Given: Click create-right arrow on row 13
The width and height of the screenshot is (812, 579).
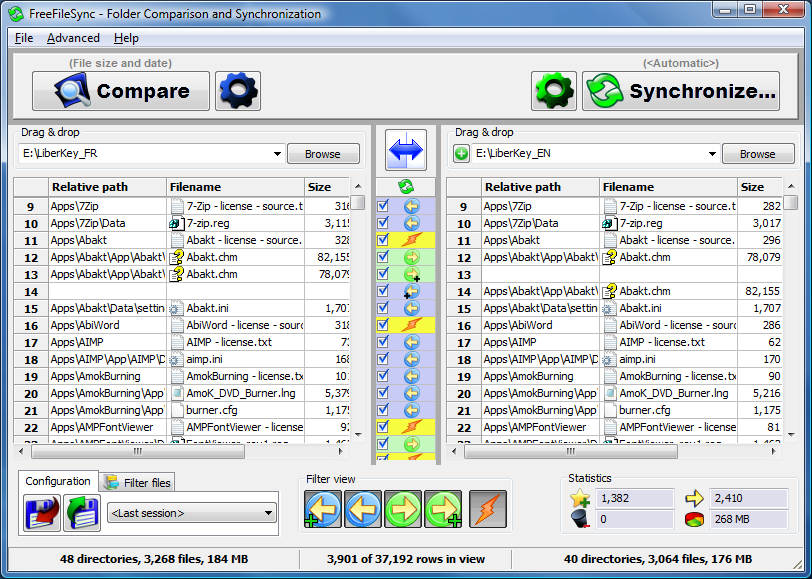Looking at the screenshot, I should click(412, 274).
